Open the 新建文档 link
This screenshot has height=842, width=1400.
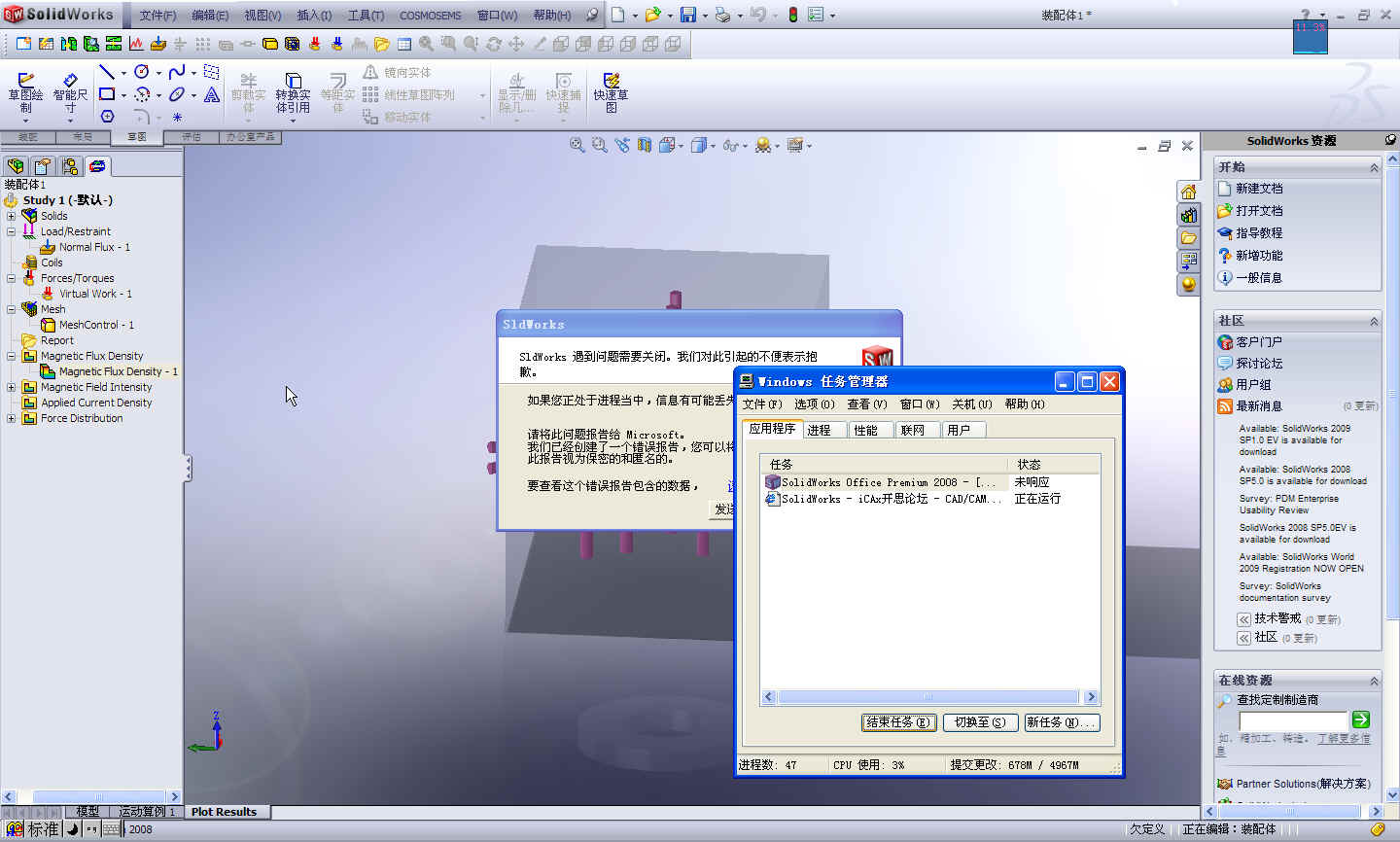[x=1259, y=189]
